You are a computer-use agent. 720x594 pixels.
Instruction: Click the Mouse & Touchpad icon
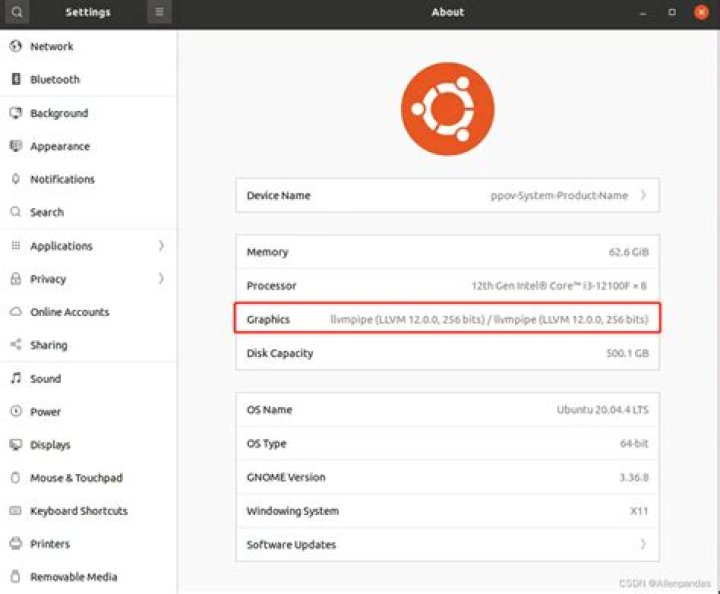[x=15, y=477]
